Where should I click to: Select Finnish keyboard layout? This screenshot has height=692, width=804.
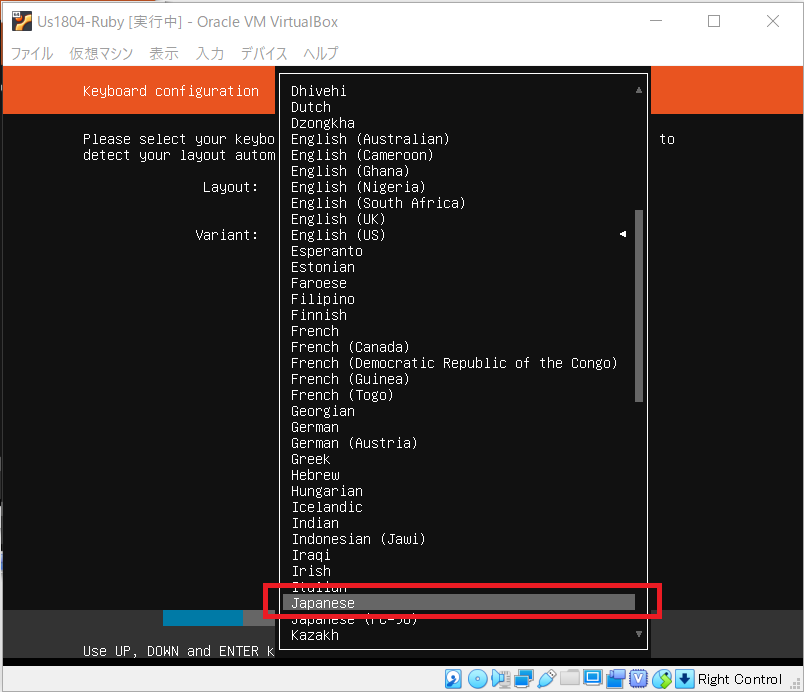[x=318, y=315]
